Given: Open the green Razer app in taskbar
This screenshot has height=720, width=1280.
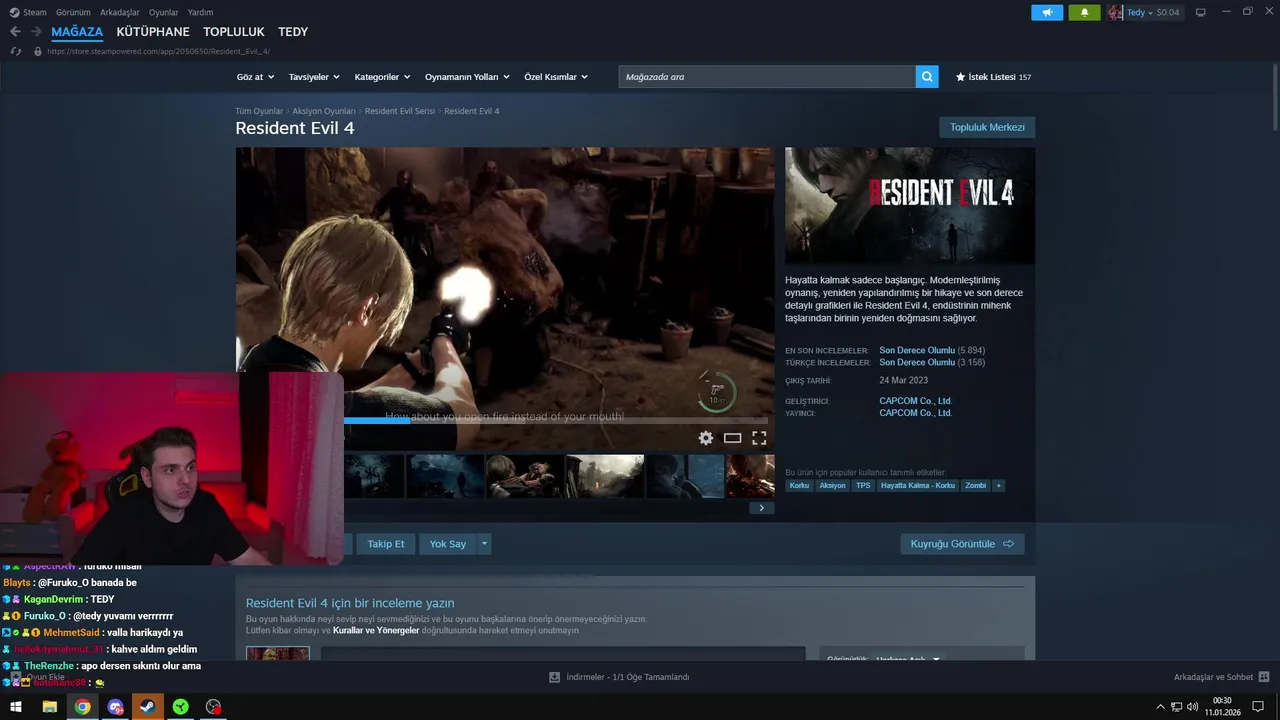Looking at the screenshot, I should click(x=180, y=707).
